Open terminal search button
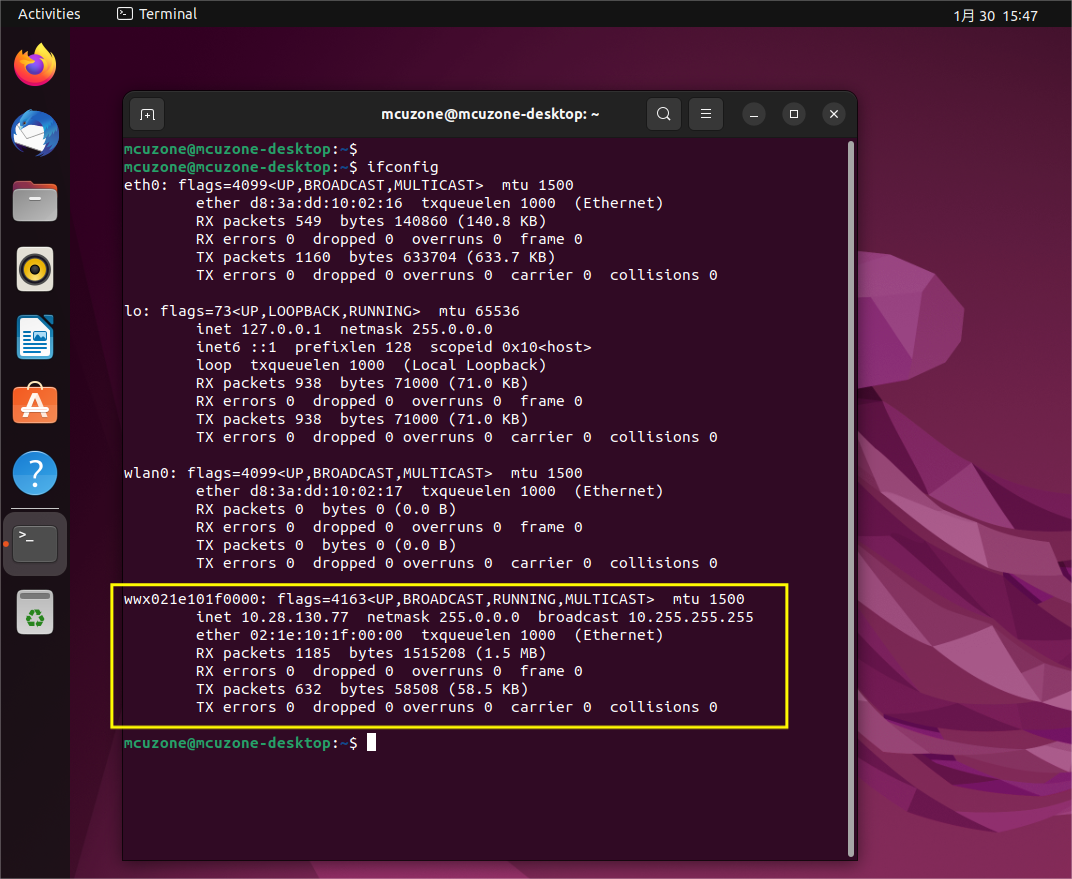Screen dimensions: 1072x879 (x=663, y=114)
